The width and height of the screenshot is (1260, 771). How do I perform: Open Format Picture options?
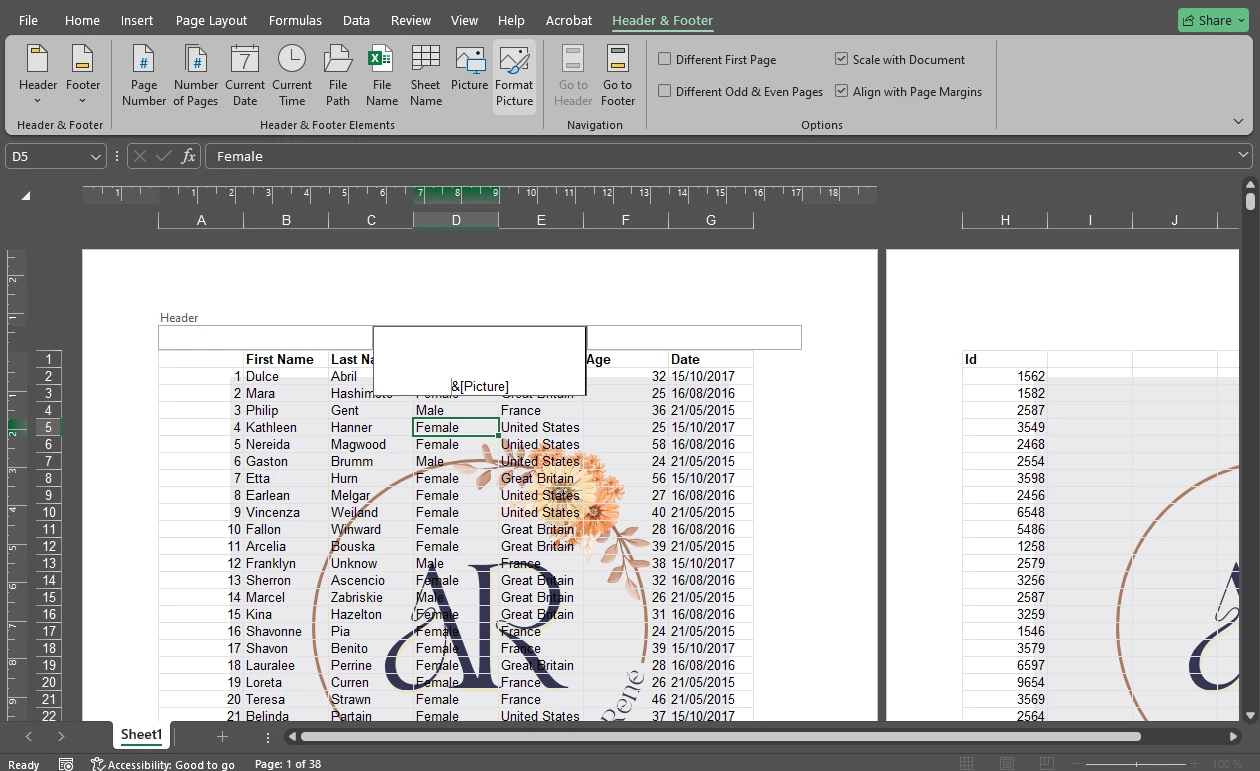click(x=514, y=76)
